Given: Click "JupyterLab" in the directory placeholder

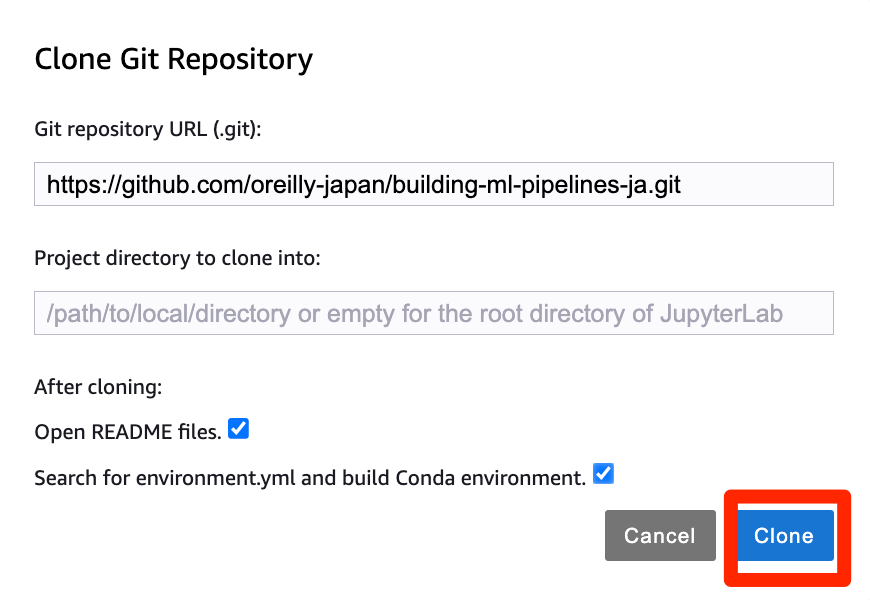Looking at the screenshot, I should pos(721,314).
